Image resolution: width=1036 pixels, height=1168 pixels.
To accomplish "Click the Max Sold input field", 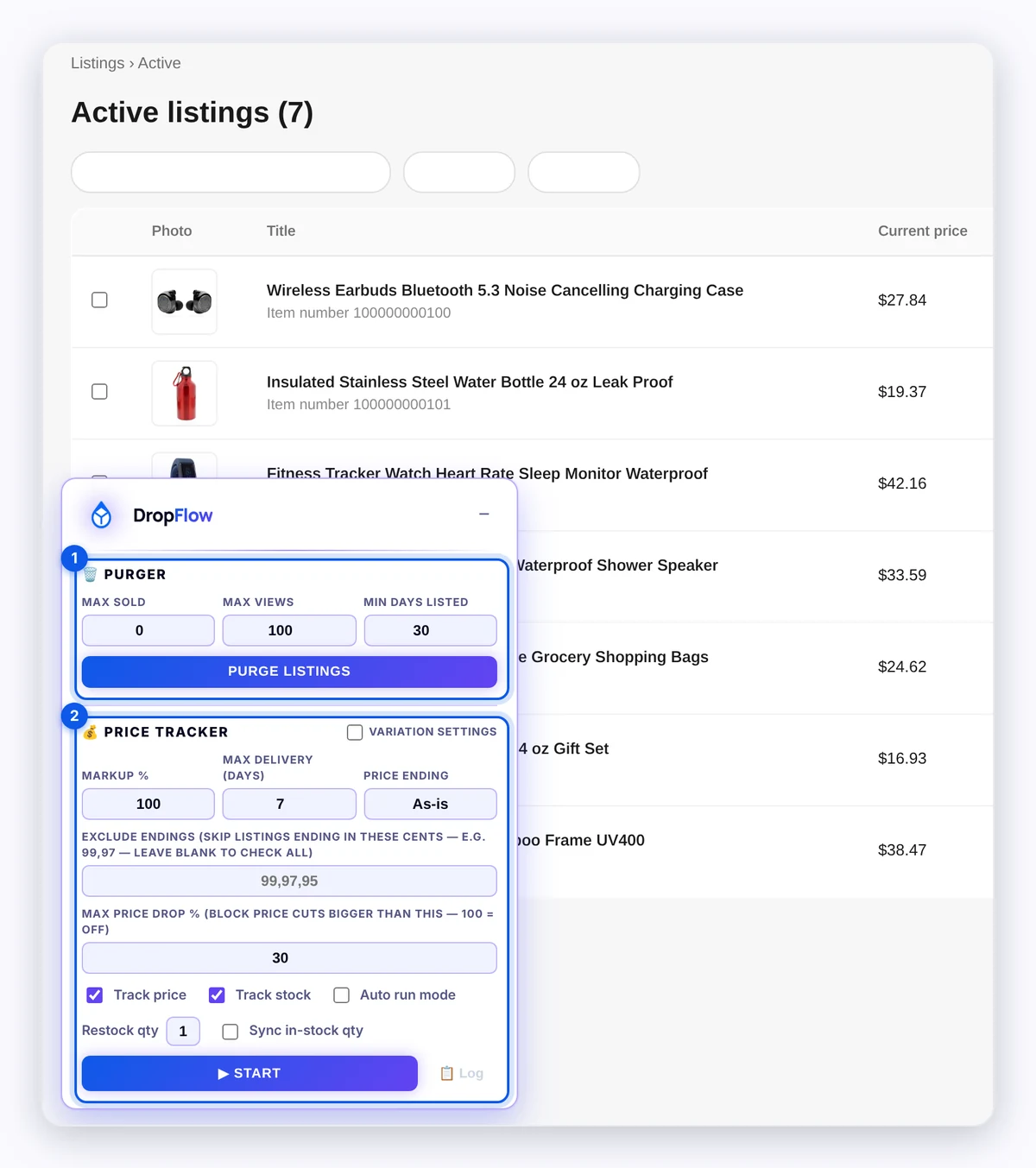I will point(148,630).
